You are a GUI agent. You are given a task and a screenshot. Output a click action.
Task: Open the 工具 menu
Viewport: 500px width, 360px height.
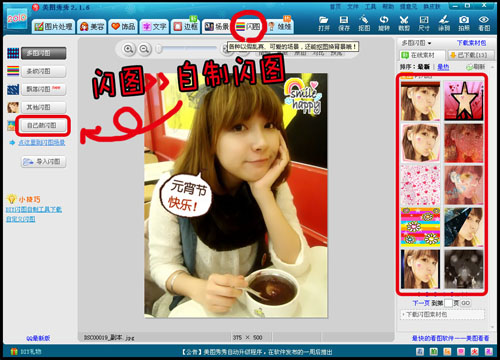click(370, 7)
